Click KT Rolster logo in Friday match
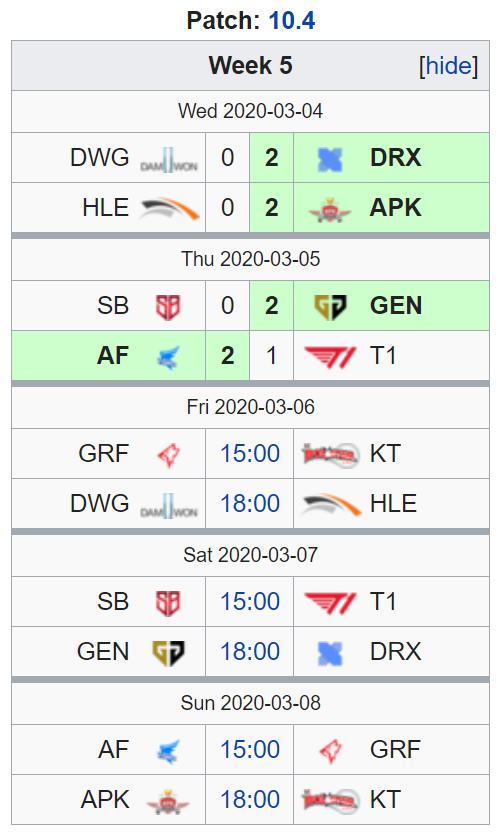This screenshot has height=835, width=504. coord(330,455)
